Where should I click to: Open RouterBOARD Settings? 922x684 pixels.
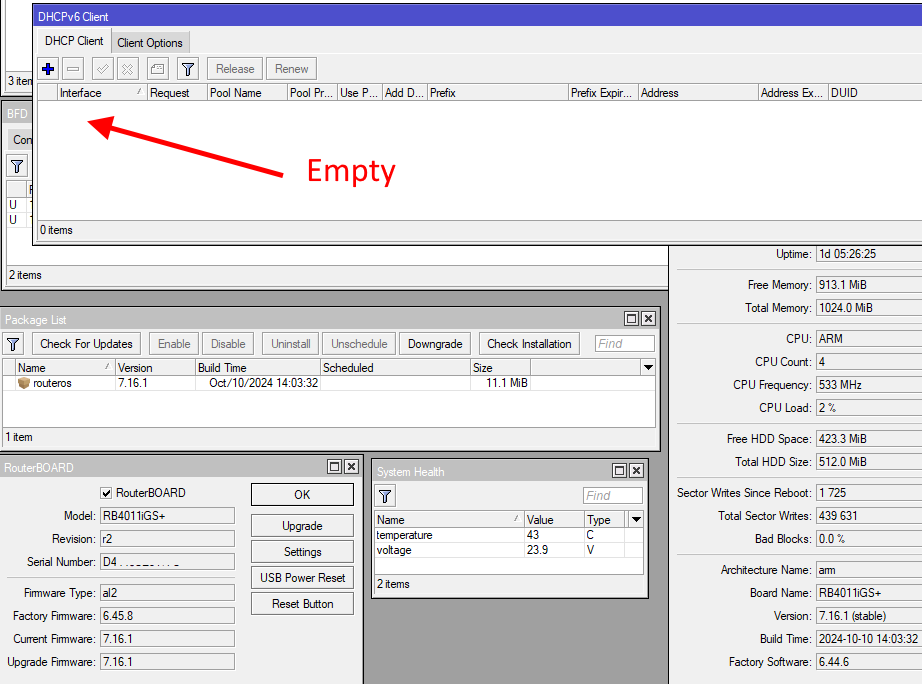(302, 552)
